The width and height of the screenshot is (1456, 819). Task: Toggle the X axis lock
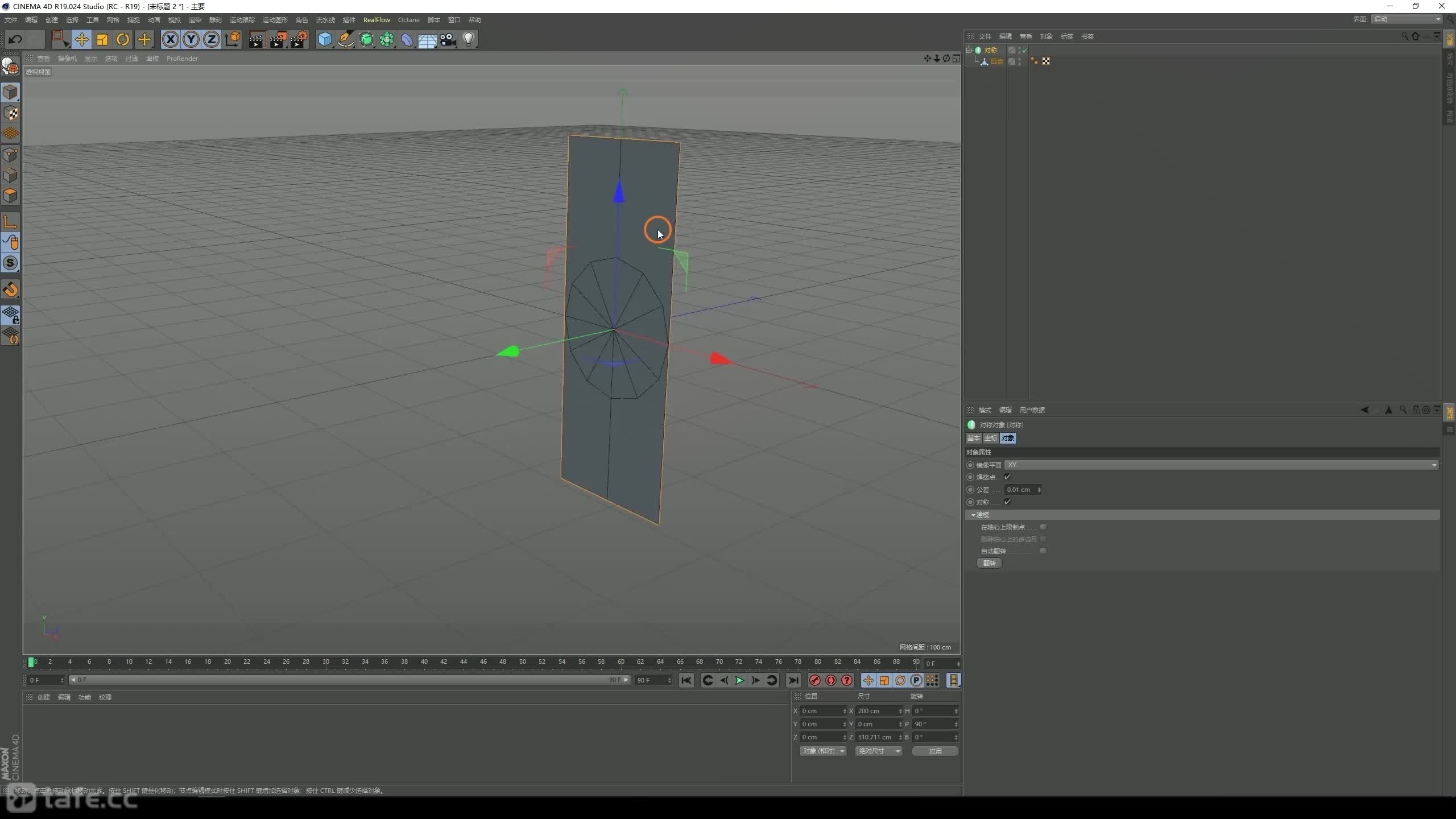[x=170, y=39]
